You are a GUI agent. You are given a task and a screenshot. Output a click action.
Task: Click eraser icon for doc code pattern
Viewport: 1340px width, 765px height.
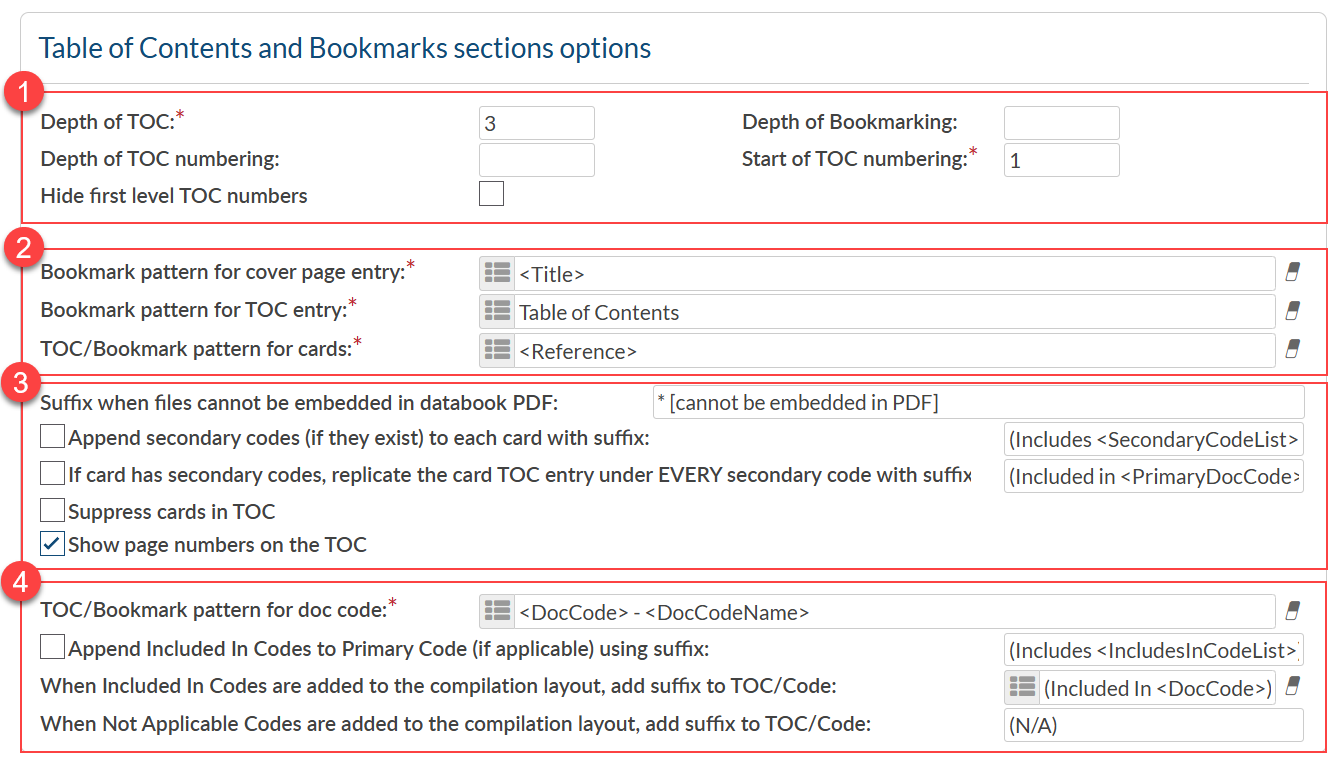tap(1292, 610)
